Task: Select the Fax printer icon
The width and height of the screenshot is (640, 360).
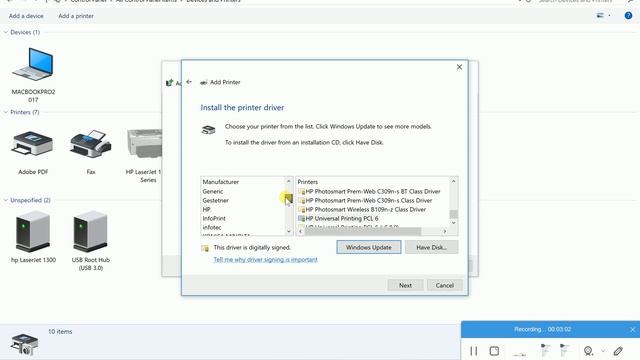Action: click(x=91, y=144)
